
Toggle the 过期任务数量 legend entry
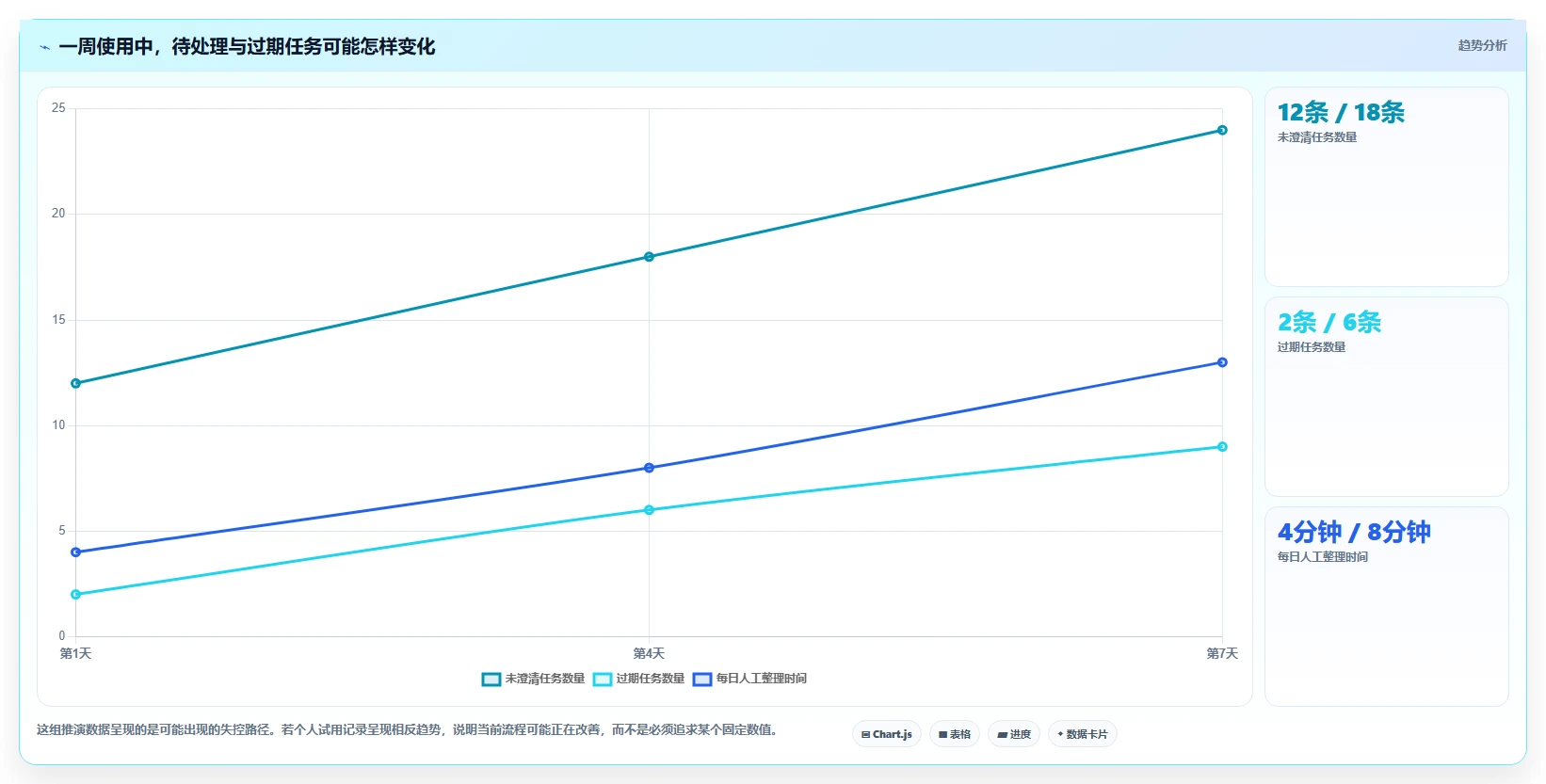click(639, 679)
